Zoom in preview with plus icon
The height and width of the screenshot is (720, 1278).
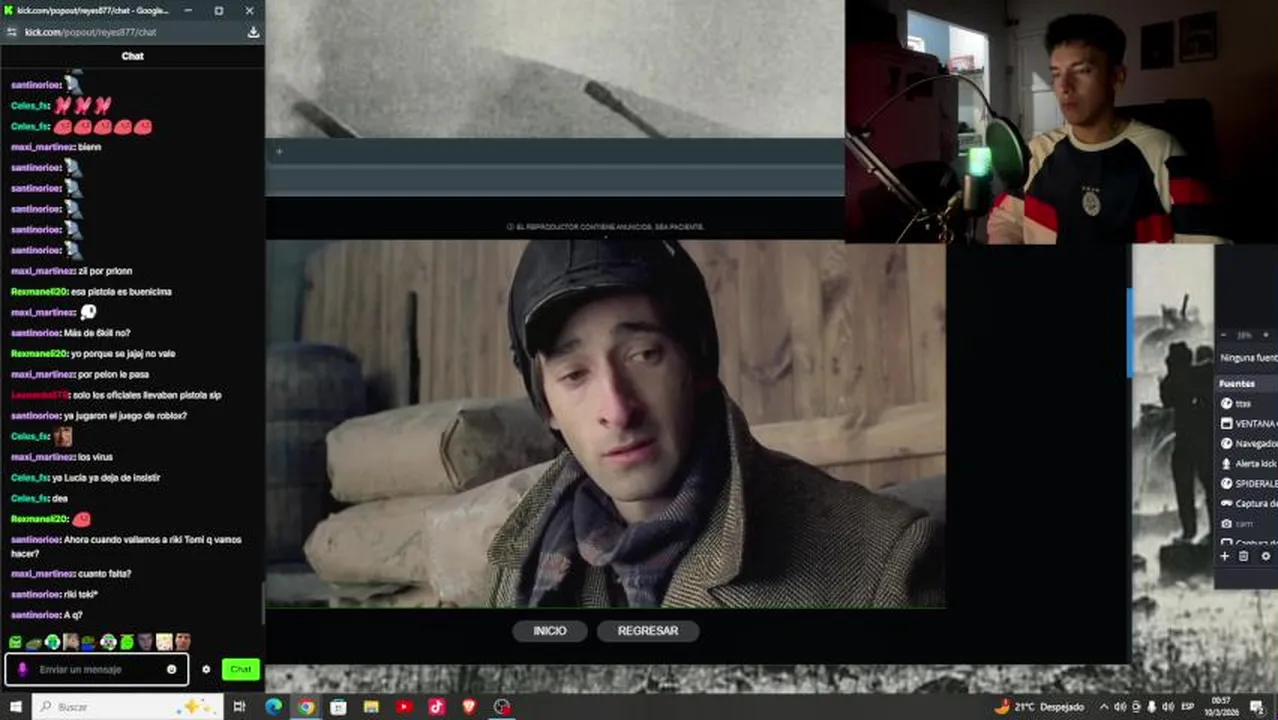[1266, 335]
